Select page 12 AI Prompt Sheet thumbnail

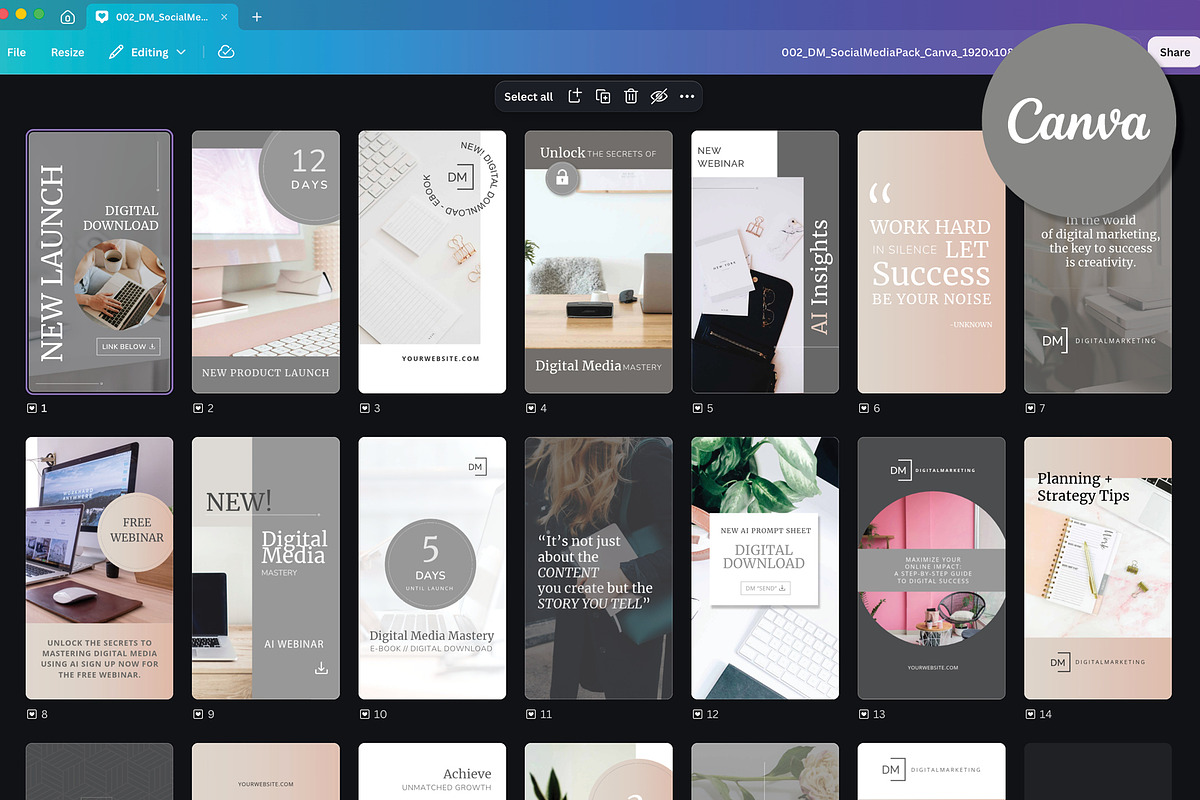point(765,568)
